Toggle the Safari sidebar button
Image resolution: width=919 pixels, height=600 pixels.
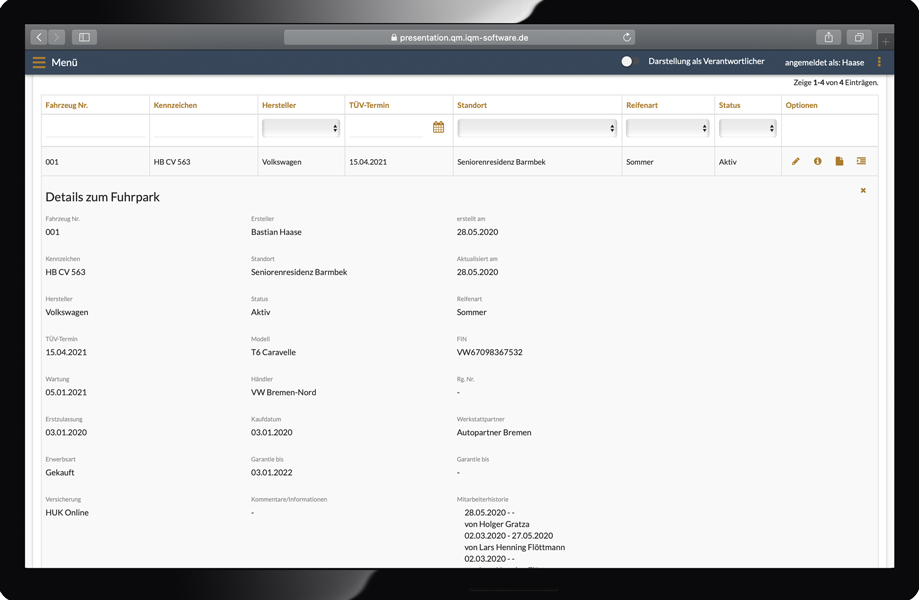pos(84,38)
